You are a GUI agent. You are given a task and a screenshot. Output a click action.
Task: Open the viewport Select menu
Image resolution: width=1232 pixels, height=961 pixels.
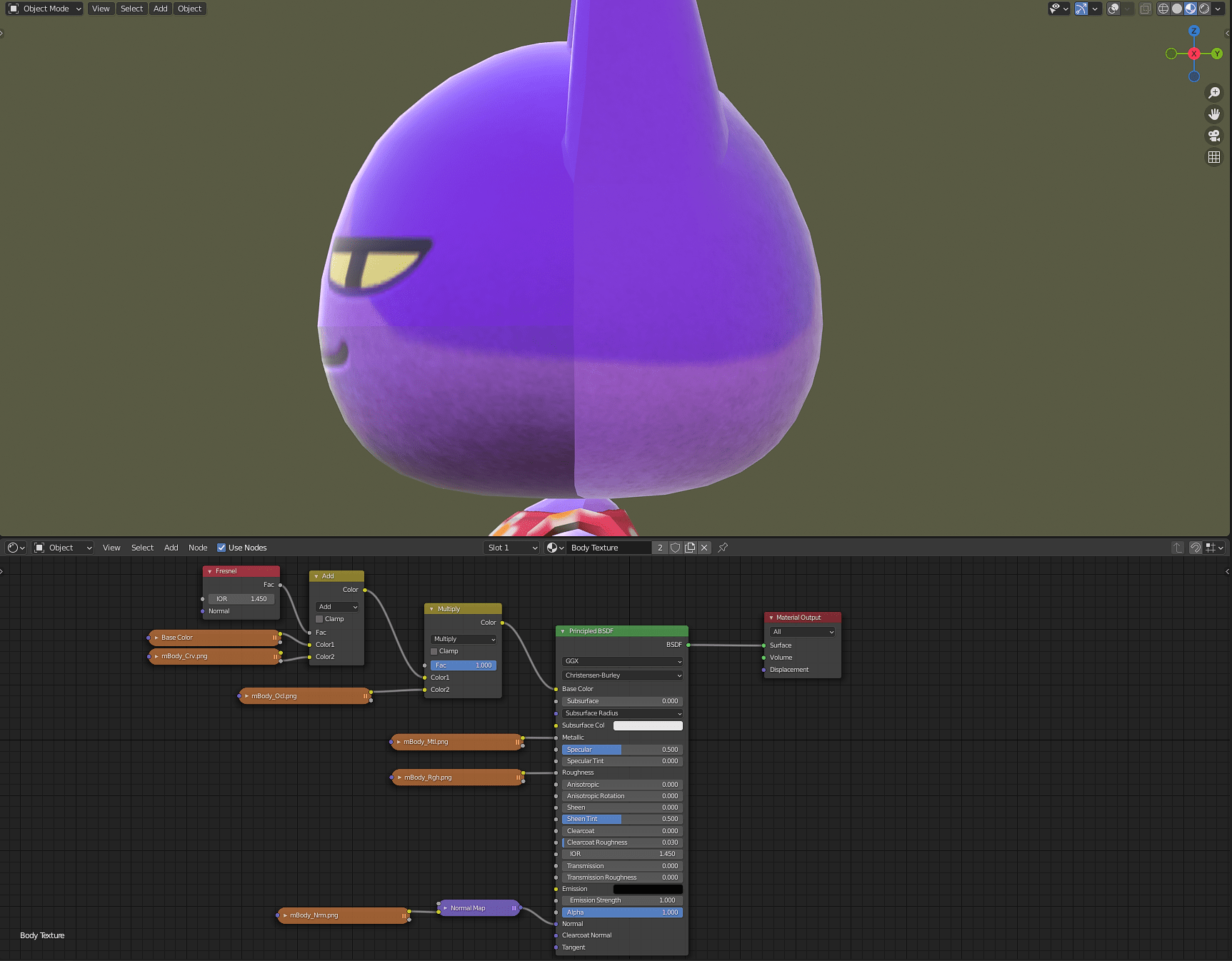tap(131, 9)
